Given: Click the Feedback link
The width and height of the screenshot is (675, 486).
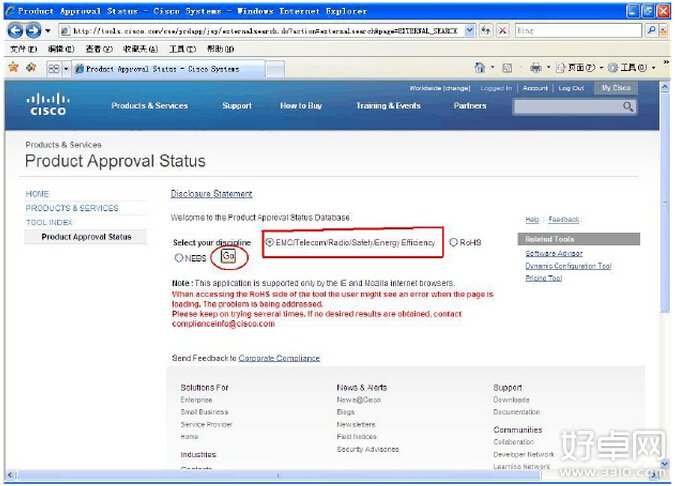Looking at the screenshot, I should point(564,220).
